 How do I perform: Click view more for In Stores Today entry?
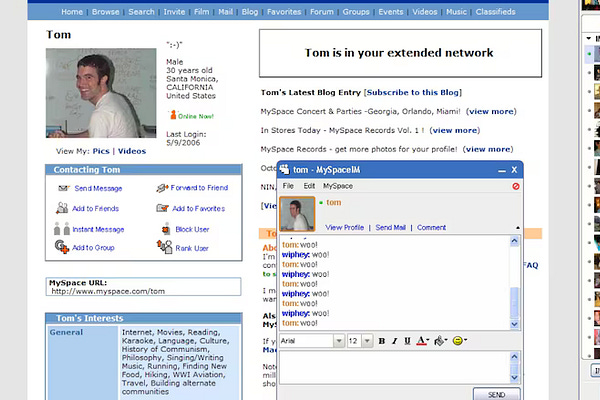[455, 130]
